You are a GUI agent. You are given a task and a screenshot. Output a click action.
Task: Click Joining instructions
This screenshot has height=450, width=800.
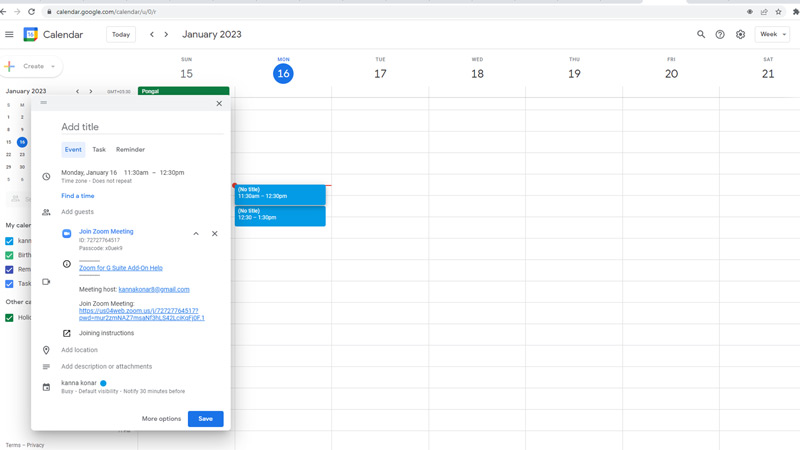click(x=106, y=333)
